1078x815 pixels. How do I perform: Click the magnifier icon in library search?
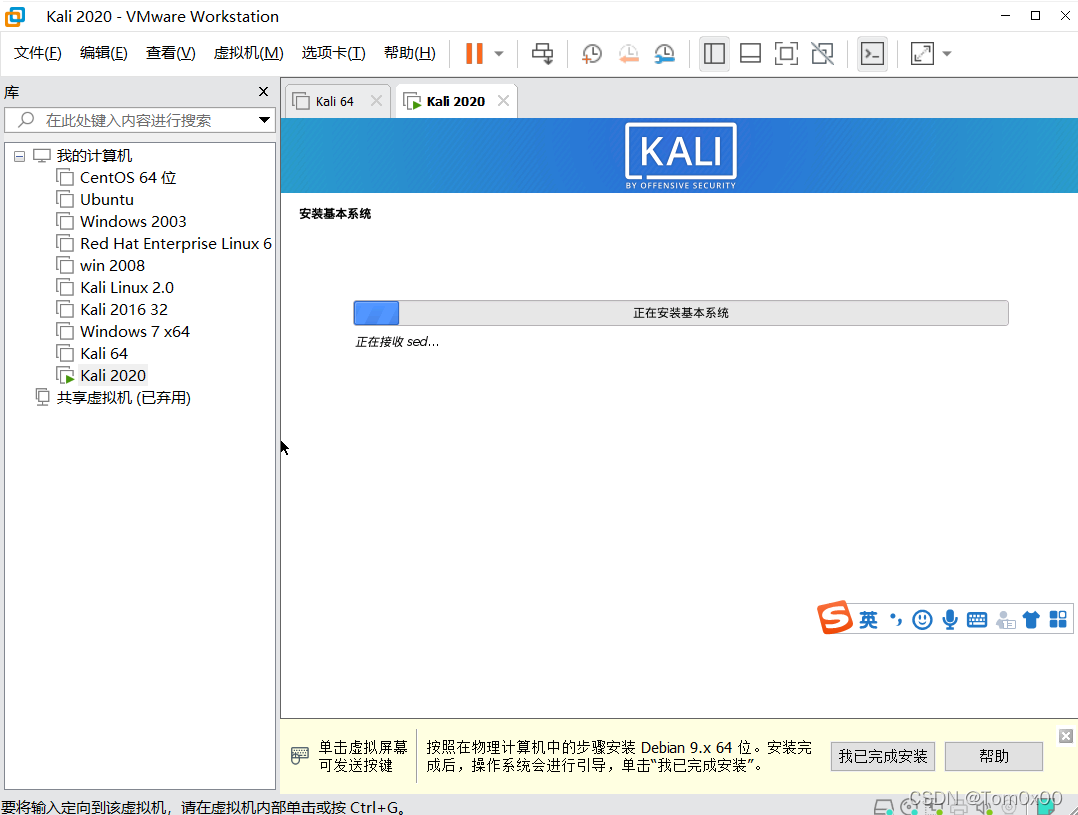[25, 120]
